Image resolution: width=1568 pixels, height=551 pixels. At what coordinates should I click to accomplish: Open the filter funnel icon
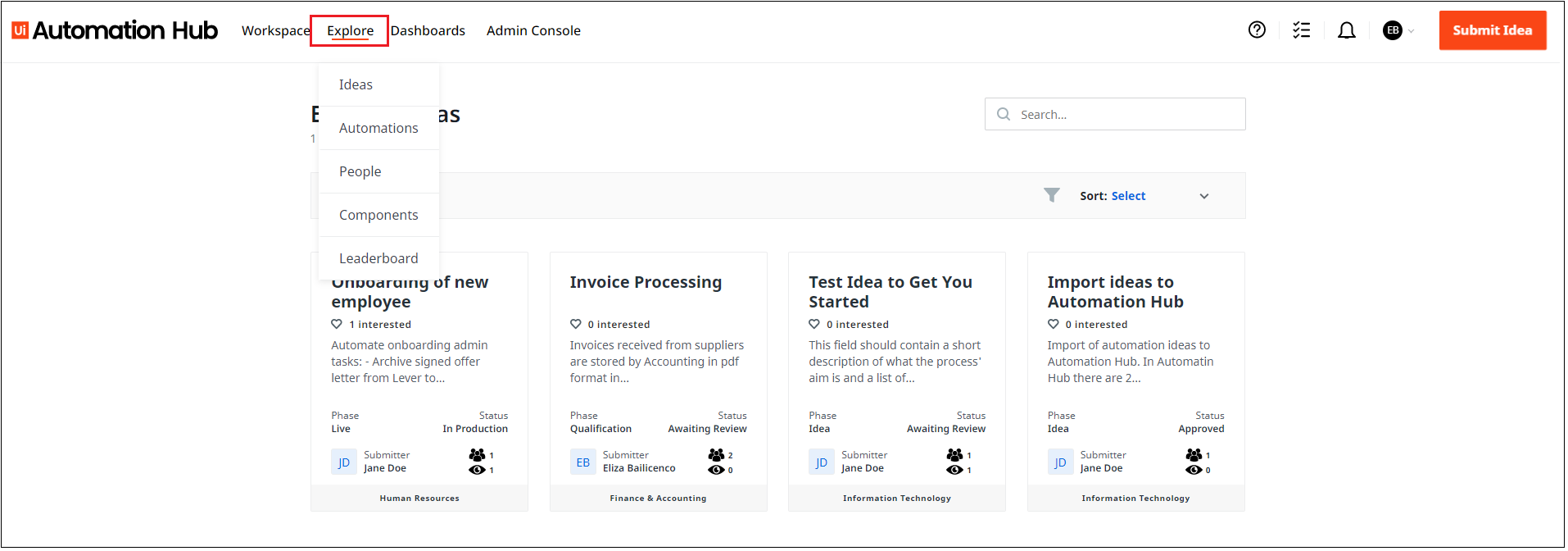(1052, 195)
